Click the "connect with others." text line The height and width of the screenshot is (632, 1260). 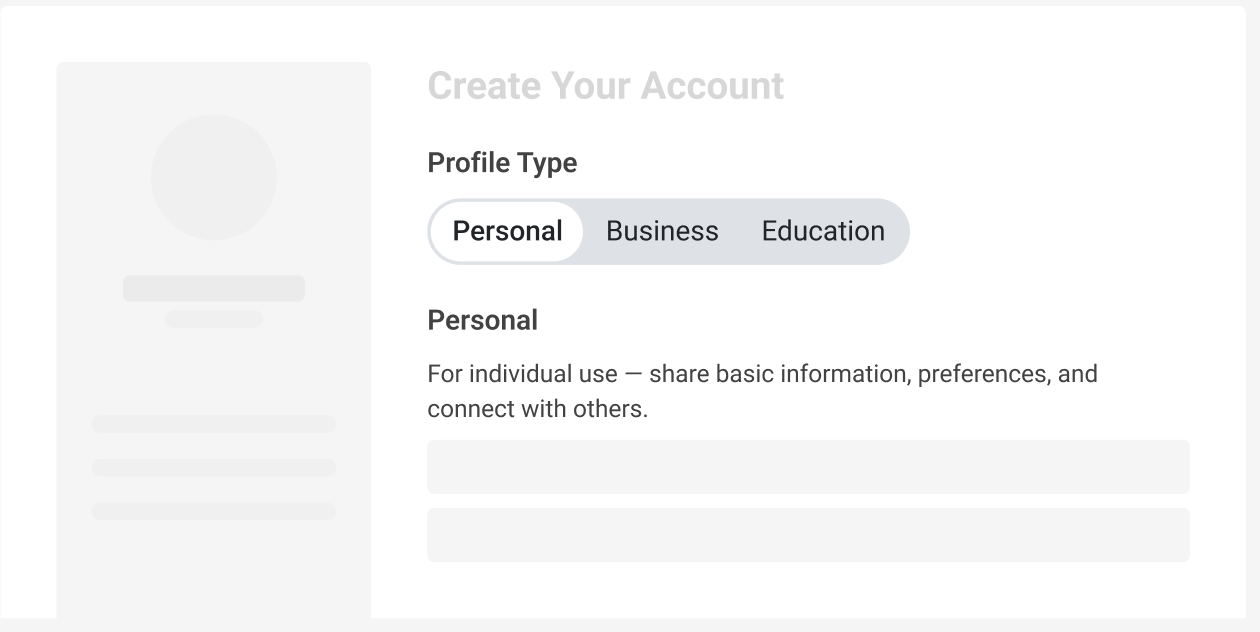click(537, 410)
